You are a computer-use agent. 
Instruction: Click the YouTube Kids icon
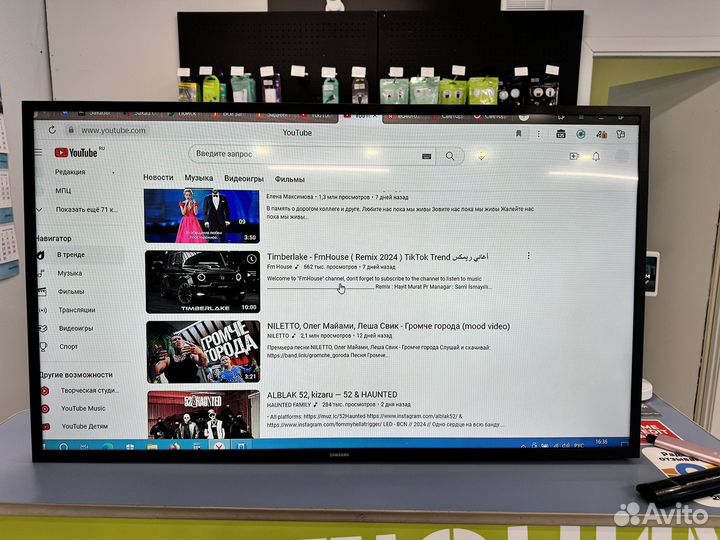(46, 426)
